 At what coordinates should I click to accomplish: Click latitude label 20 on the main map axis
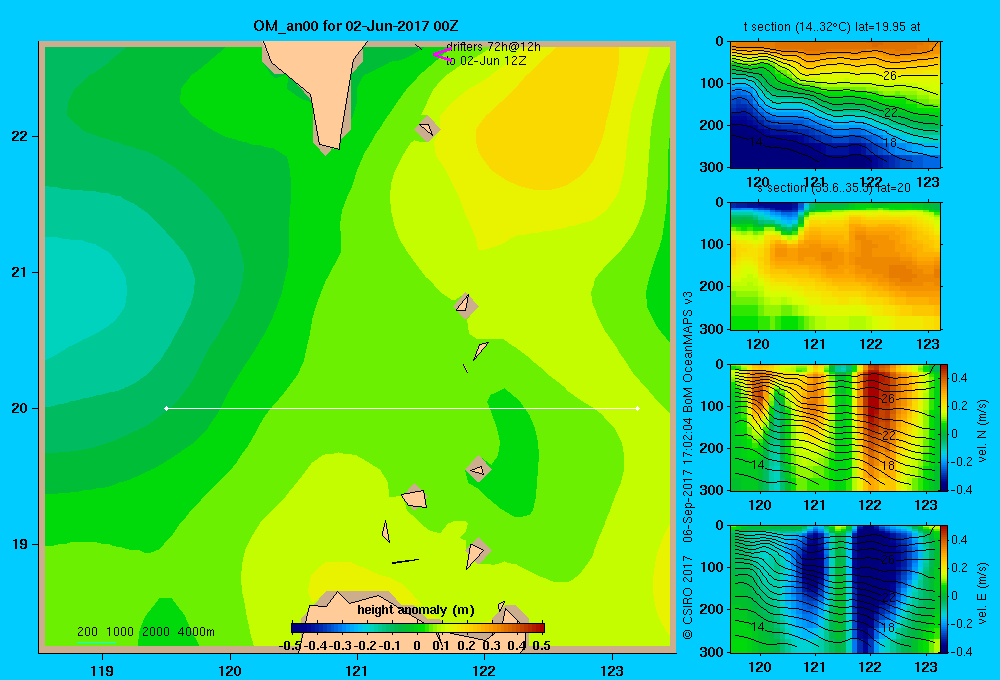pyautogui.click(x=20, y=408)
